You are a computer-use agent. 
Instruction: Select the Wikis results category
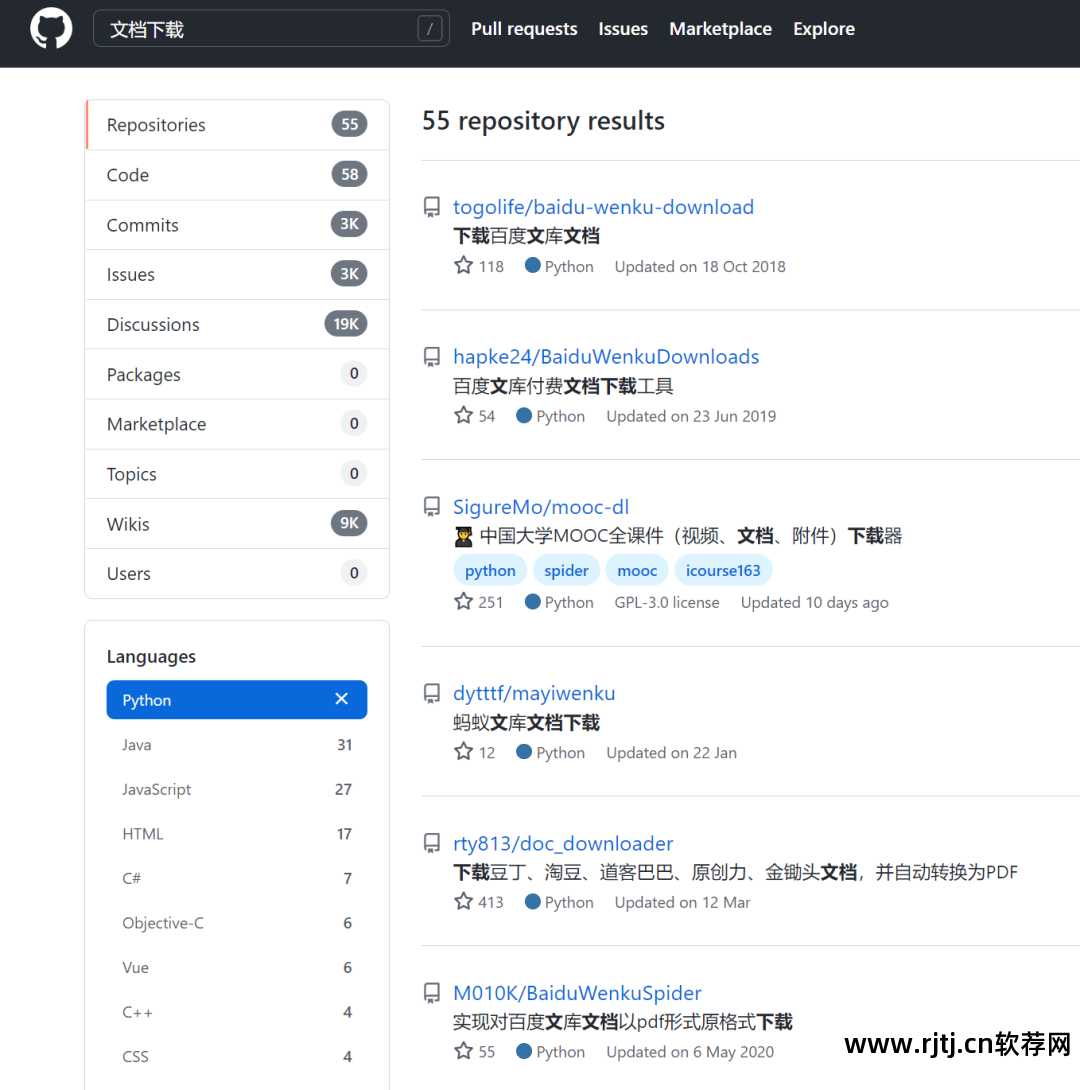tap(237, 524)
